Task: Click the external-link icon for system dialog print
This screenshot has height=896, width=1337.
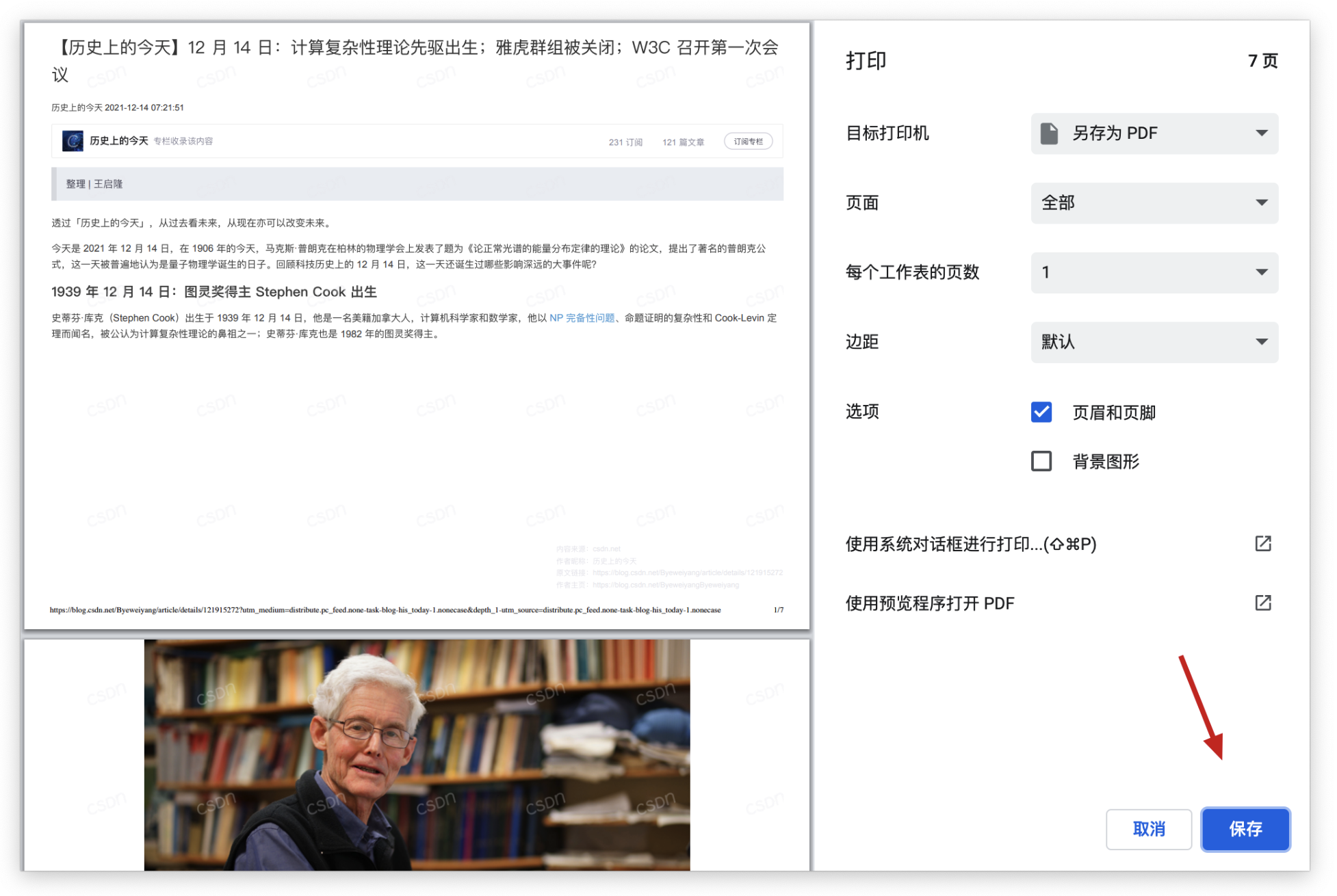Action: tap(1262, 543)
